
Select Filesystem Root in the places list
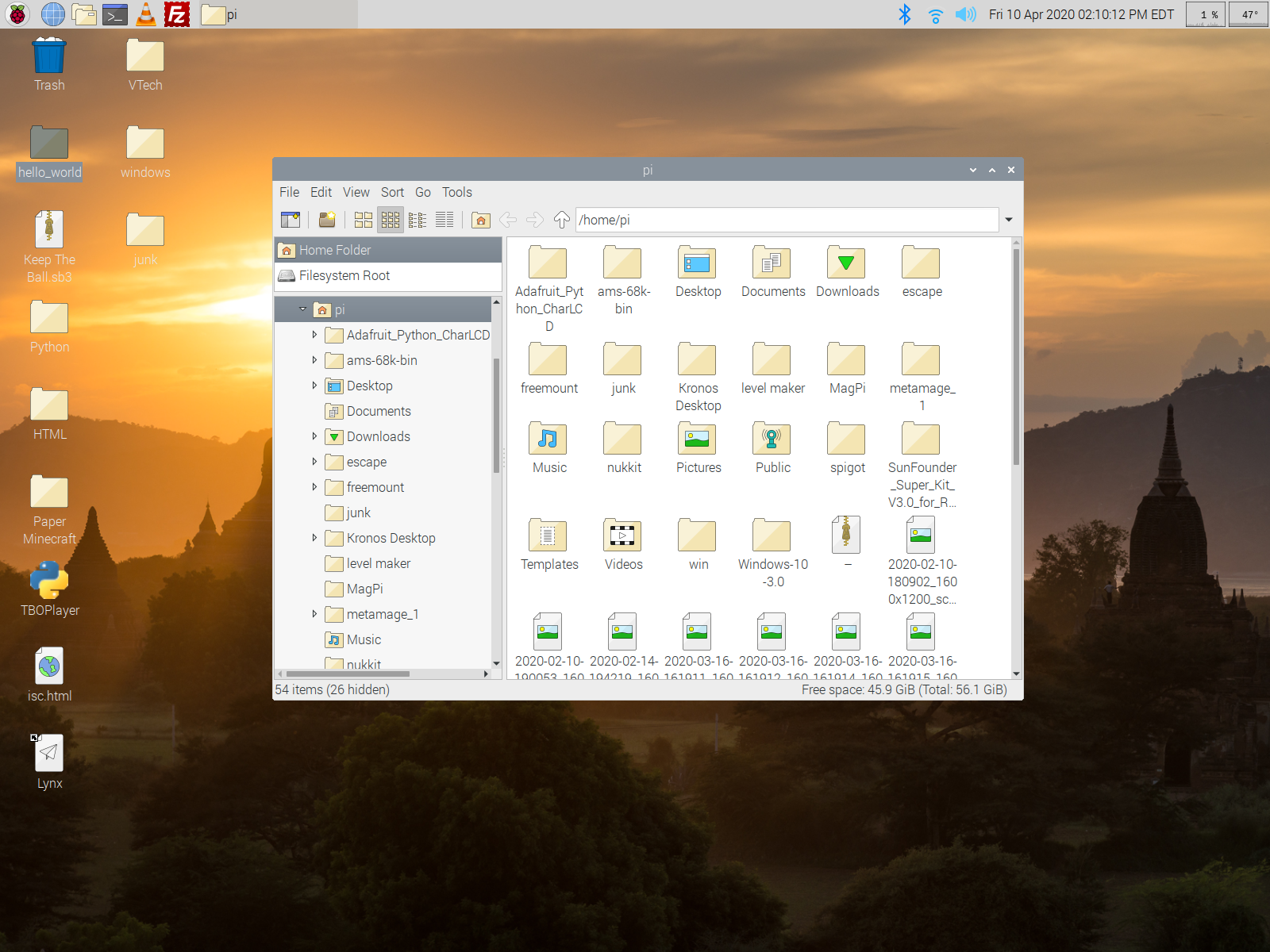point(344,275)
